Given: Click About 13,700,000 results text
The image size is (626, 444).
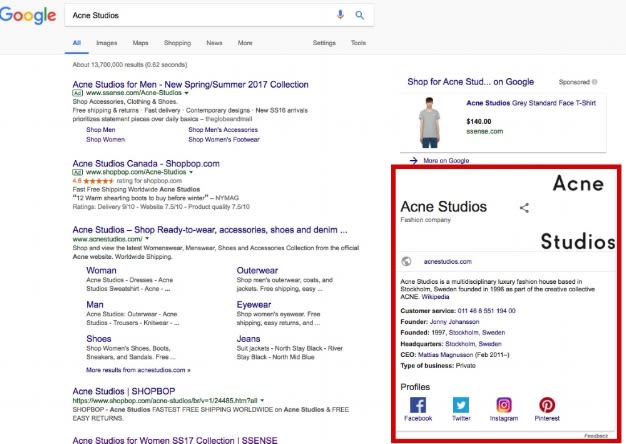Looking at the screenshot, I should (130, 64).
